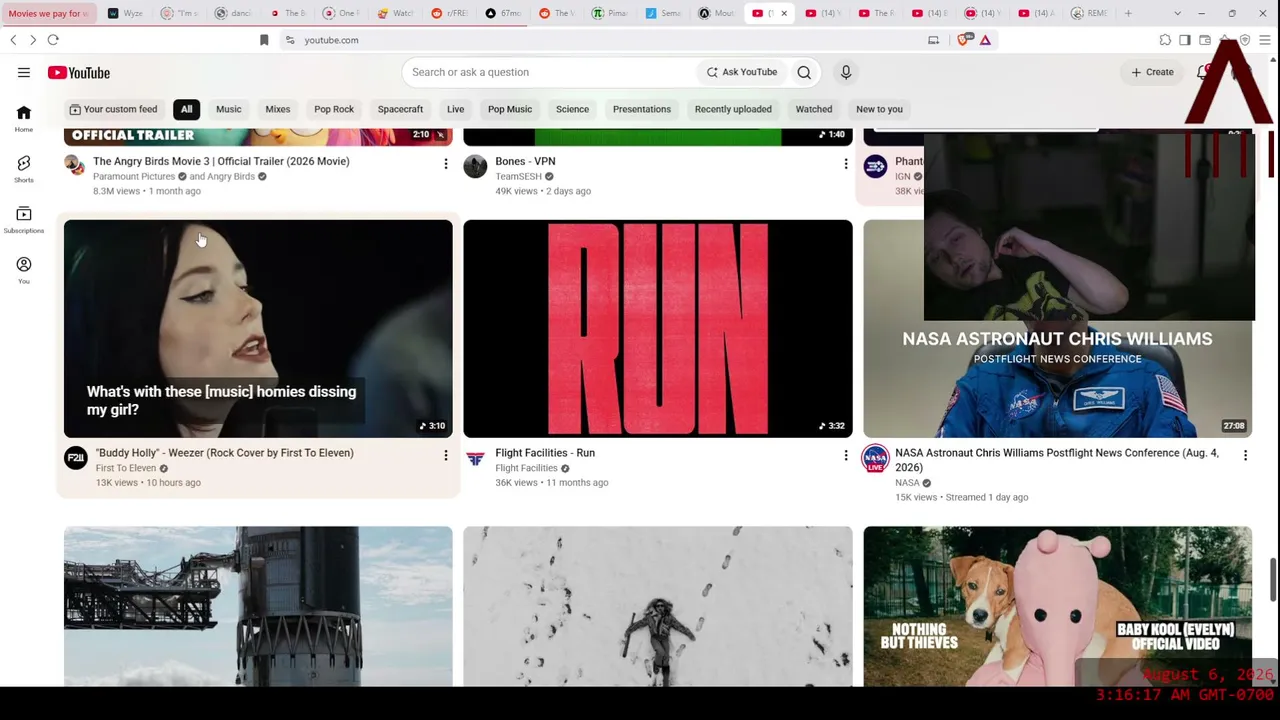
Task: Open the Bones - VPN video title
Action: (525, 161)
